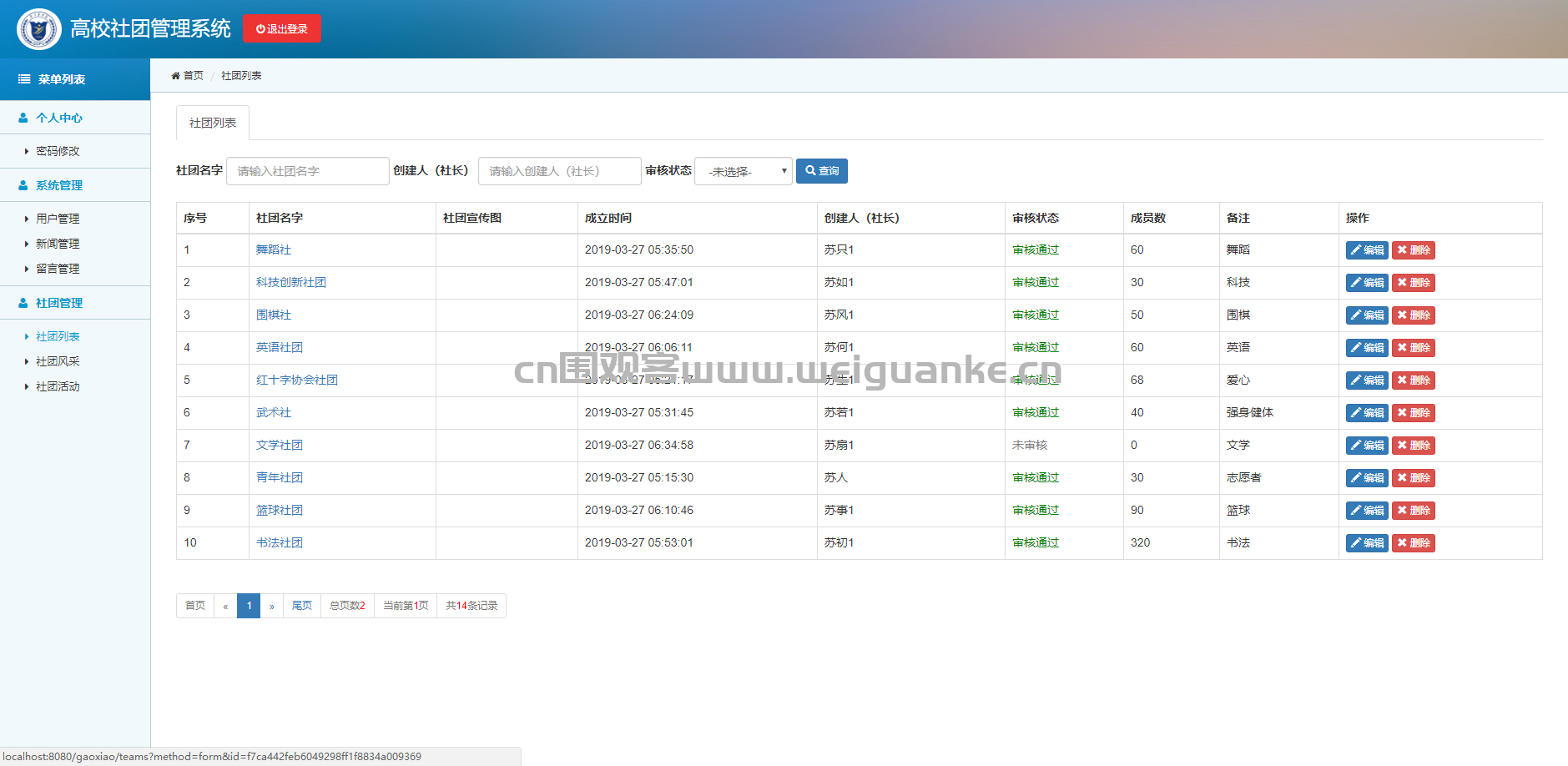Edit the 围棋社 row

[x=1367, y=315]
